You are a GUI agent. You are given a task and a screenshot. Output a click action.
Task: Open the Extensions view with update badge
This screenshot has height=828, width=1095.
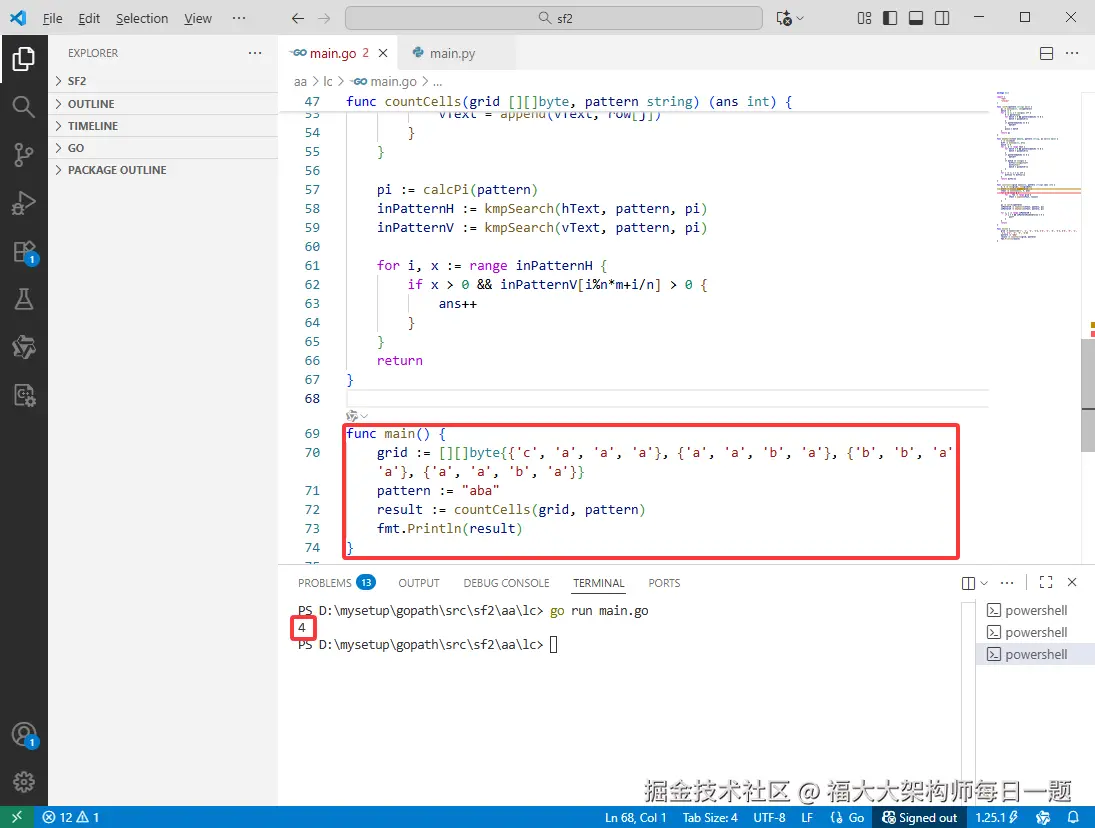tap(24, 252)
